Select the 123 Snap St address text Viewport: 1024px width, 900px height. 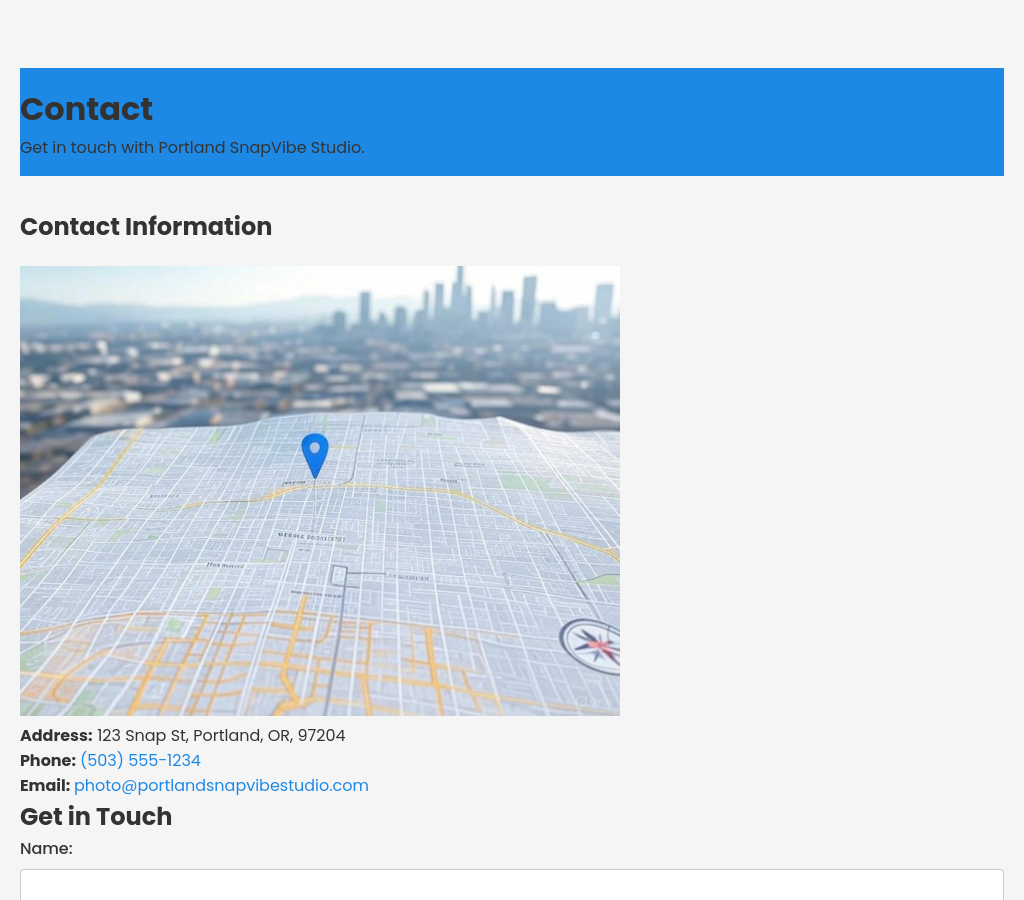click(x=221, y=736)
